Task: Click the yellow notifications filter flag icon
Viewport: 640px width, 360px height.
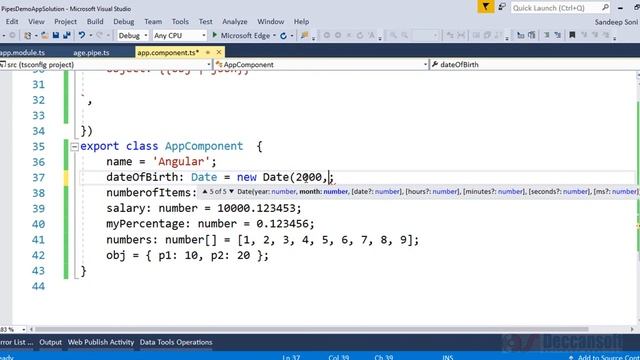Action: pos(486,7)
